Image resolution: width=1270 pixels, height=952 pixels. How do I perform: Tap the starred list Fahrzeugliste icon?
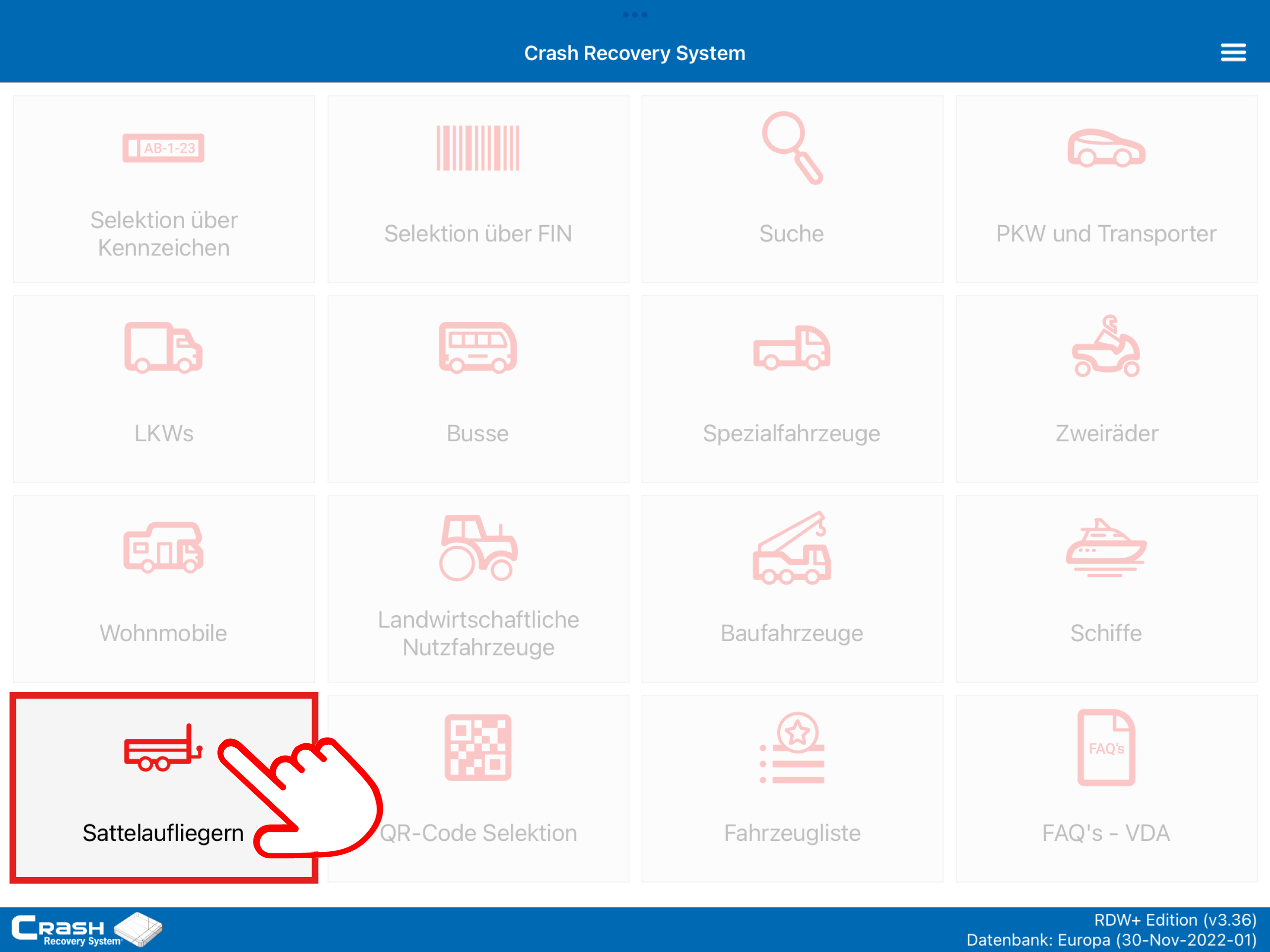792,748
